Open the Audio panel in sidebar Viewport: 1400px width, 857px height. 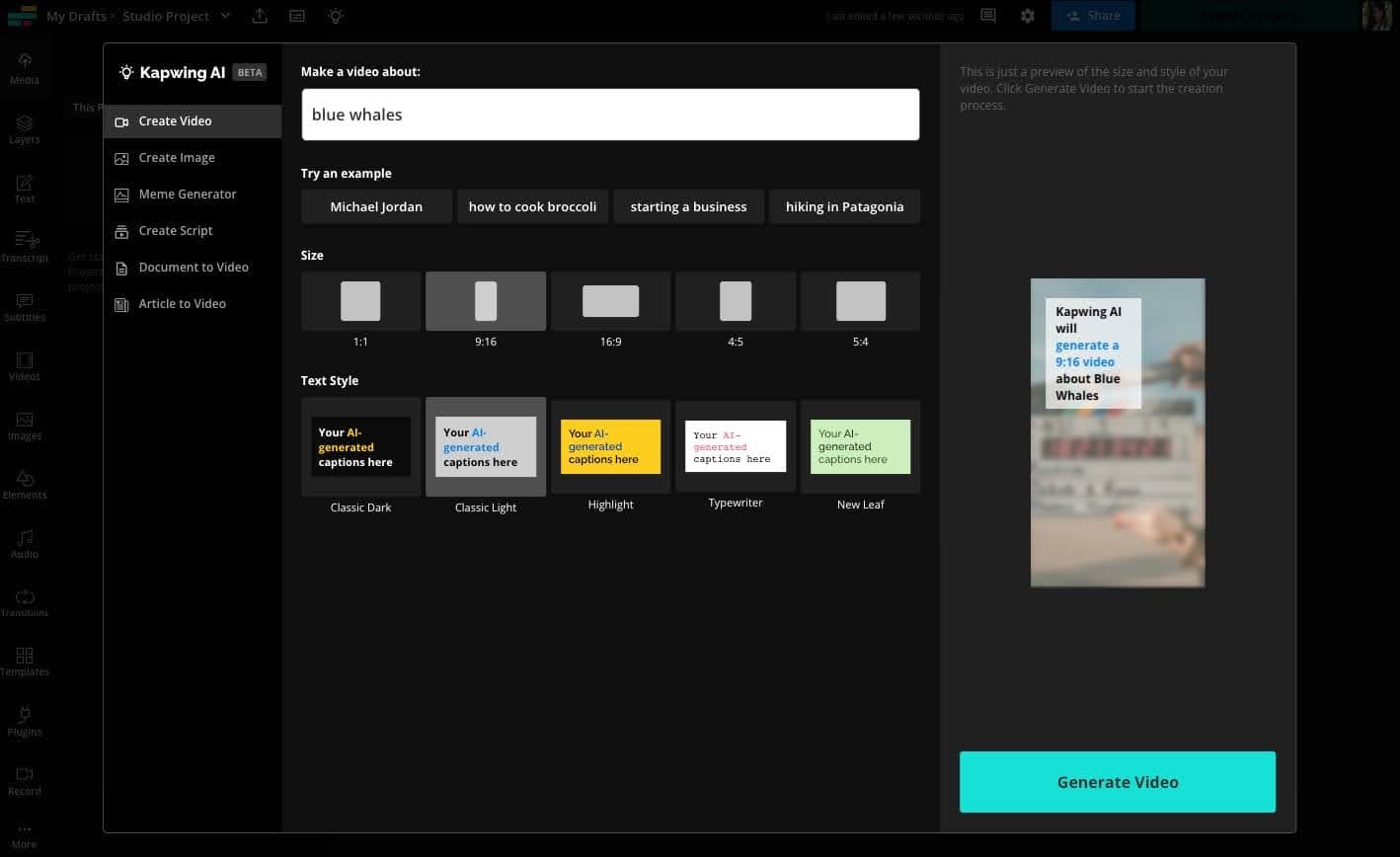pos(25,543)
